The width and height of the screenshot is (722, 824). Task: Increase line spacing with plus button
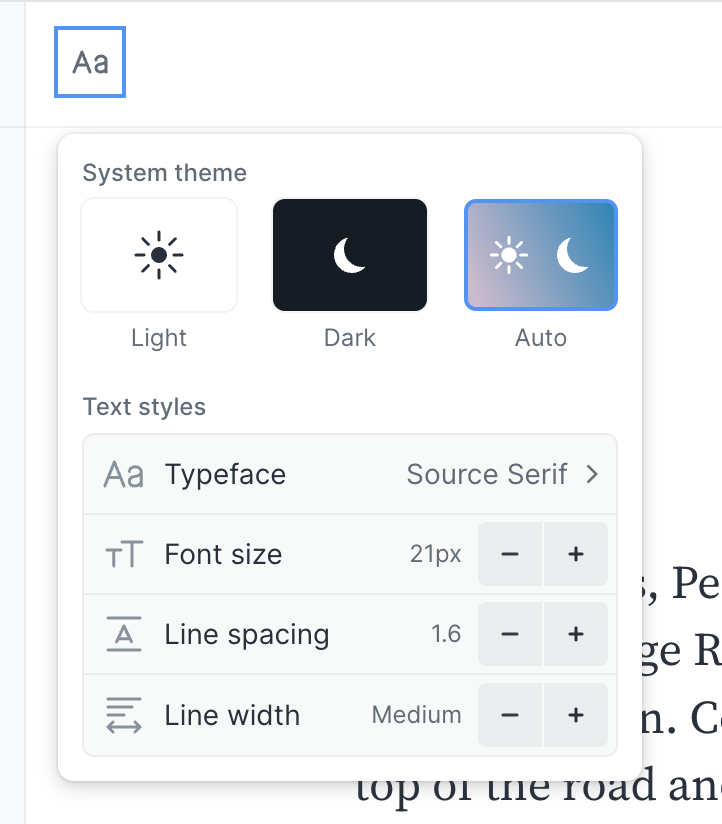coord(576,634)
